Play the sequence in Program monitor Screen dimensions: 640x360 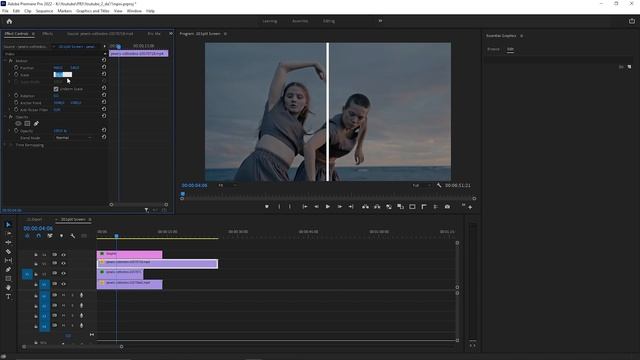click(328, 207)
